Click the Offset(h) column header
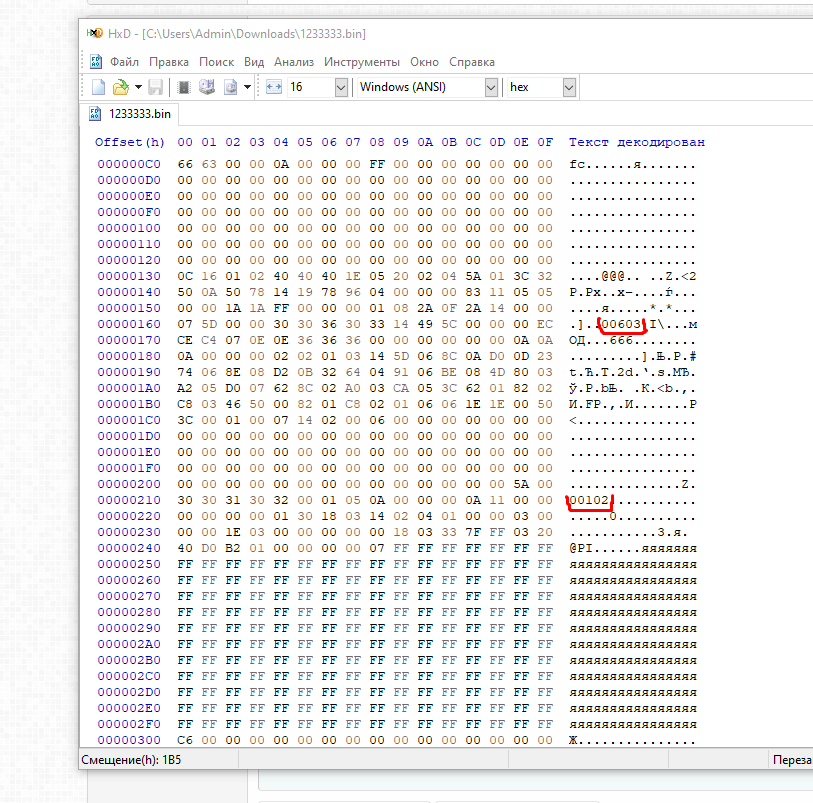Viewport: 813px width, 803px height. 130,142
